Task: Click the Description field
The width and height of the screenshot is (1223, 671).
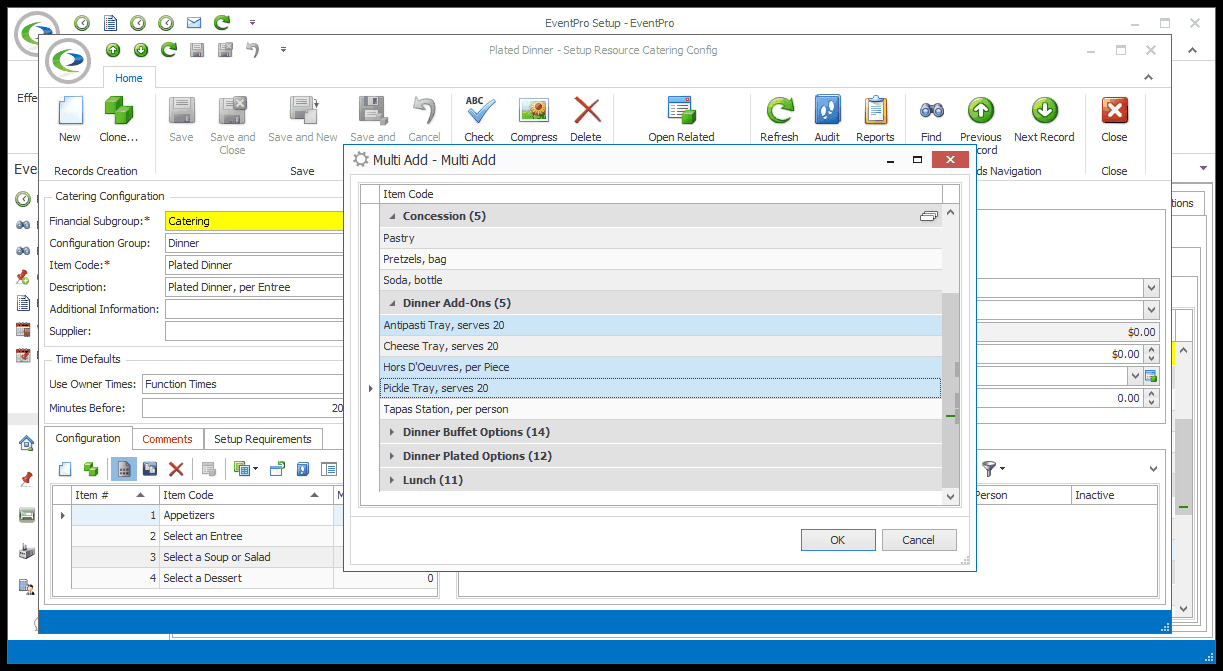Action: 255,287
